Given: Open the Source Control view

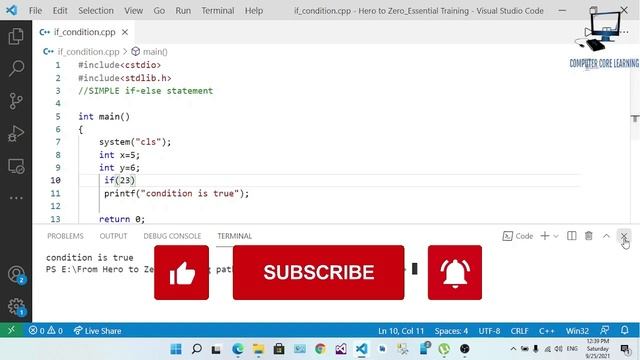Looking at the screenshot, I should click(x=16, y=101).
